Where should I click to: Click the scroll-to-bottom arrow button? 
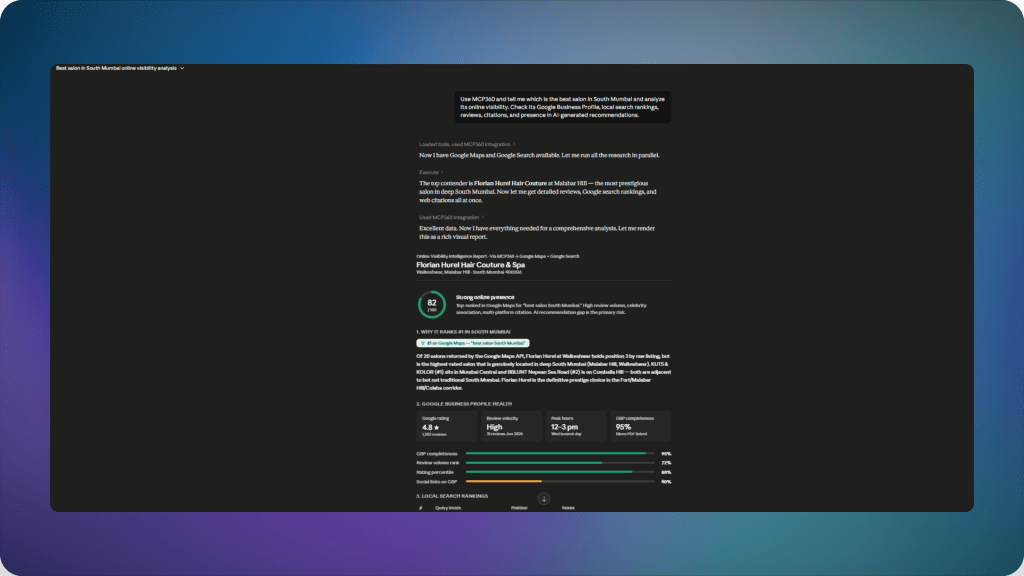(543, 499)
